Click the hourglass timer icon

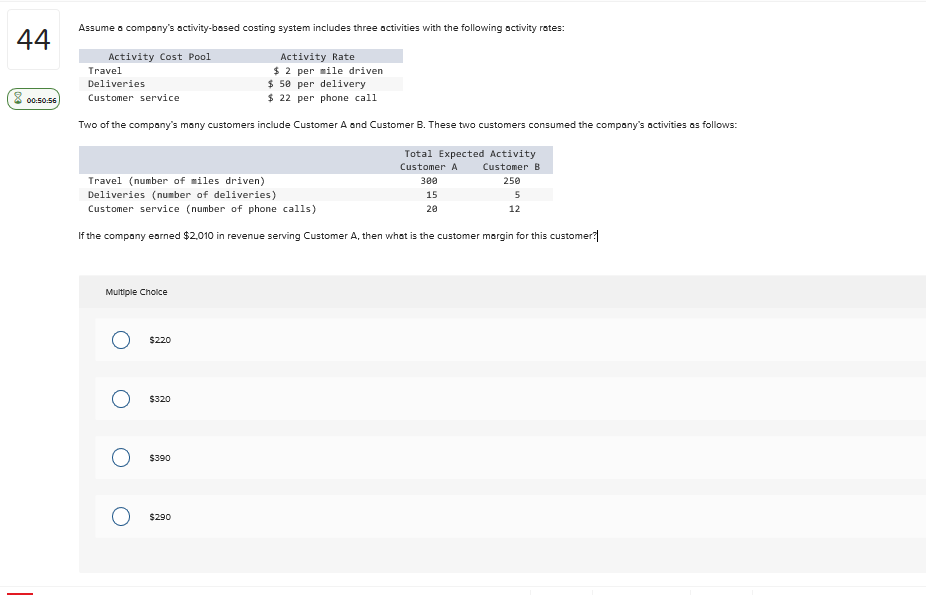(x=19, y=99)
